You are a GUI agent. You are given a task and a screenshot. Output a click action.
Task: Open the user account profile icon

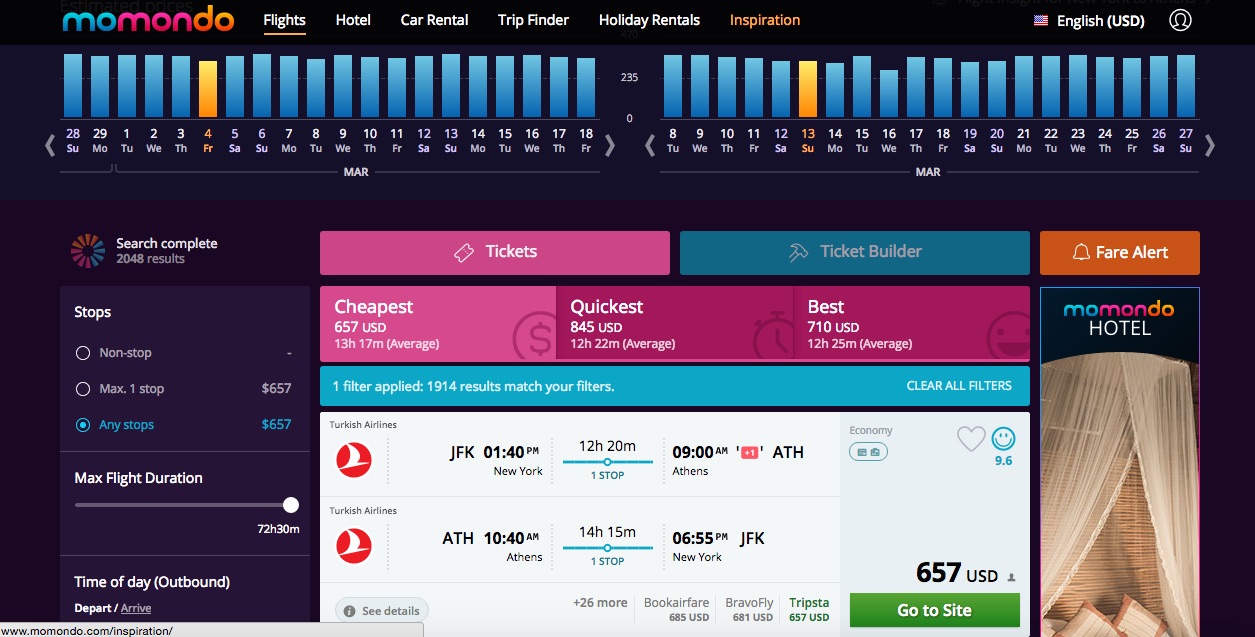coord(1180,20)
